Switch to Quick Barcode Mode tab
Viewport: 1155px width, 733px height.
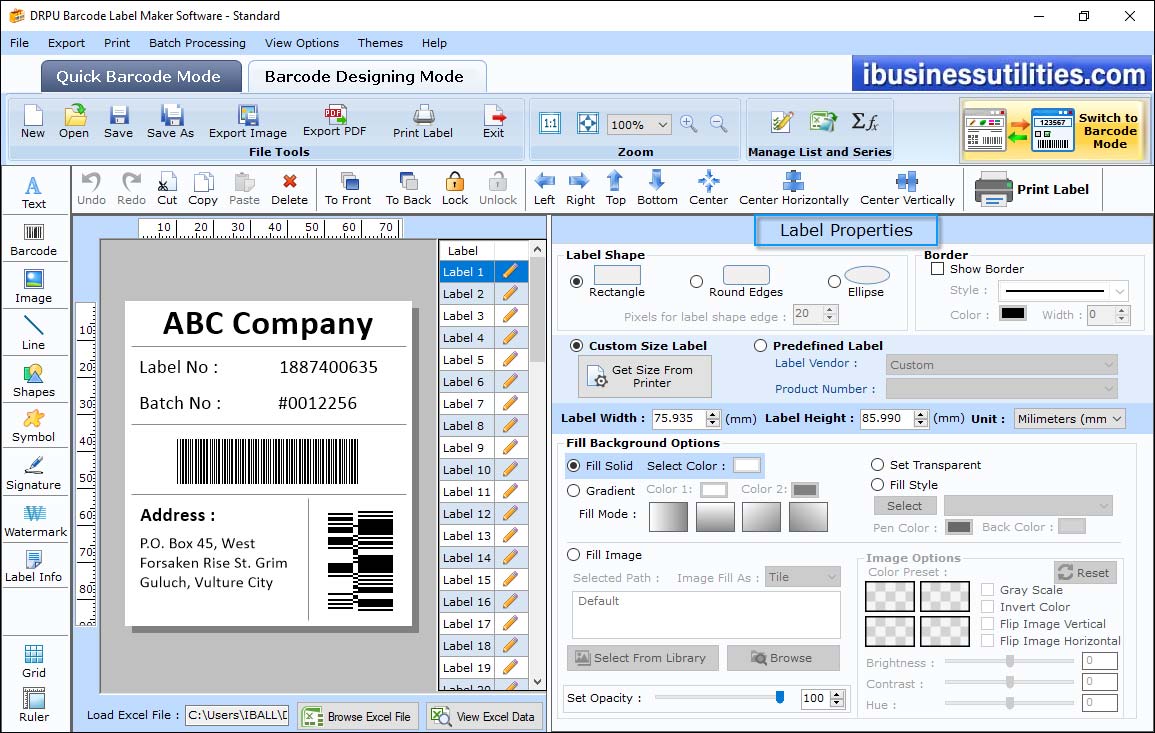pyautogui.click(x=141, y=76)
